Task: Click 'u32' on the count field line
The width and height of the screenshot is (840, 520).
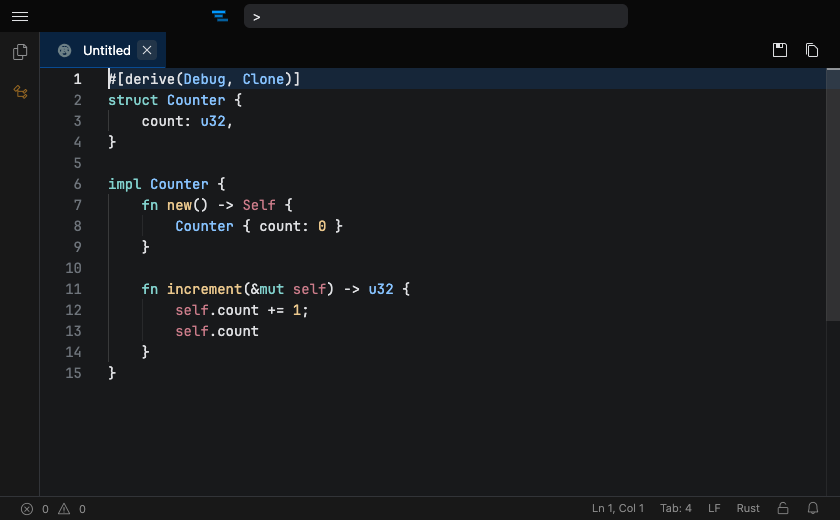Action: coord(213,121)
